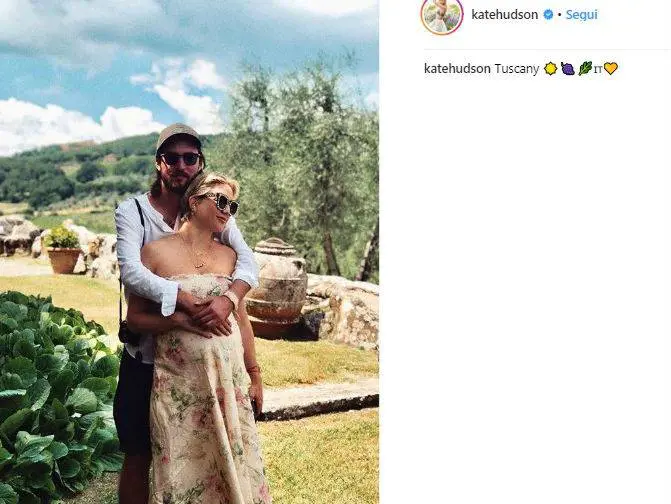Click the yellow sun emoji
Viewport: 671px width, 504px height.
point(550,68)
